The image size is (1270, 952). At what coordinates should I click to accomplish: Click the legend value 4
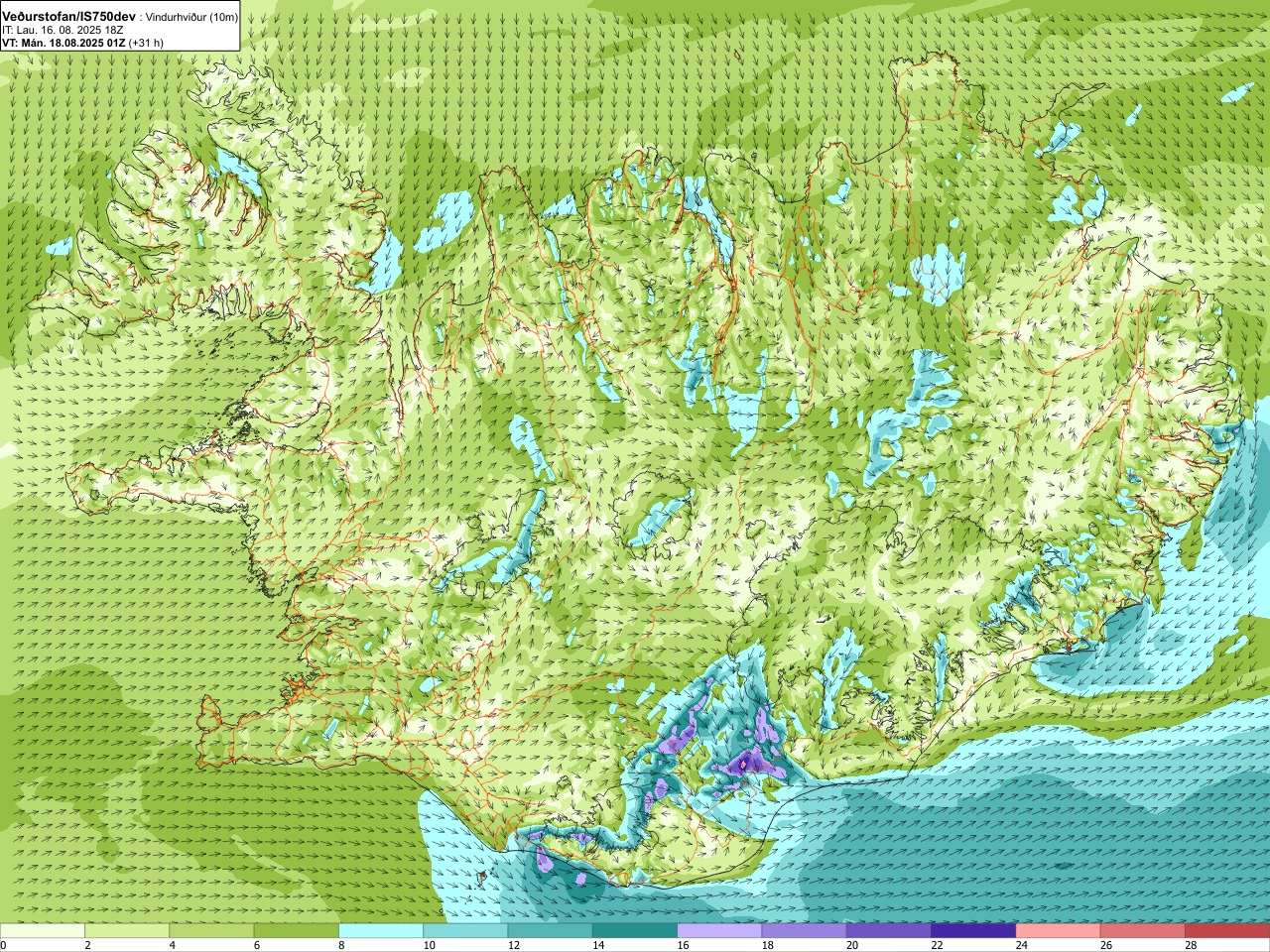point(173,945)
